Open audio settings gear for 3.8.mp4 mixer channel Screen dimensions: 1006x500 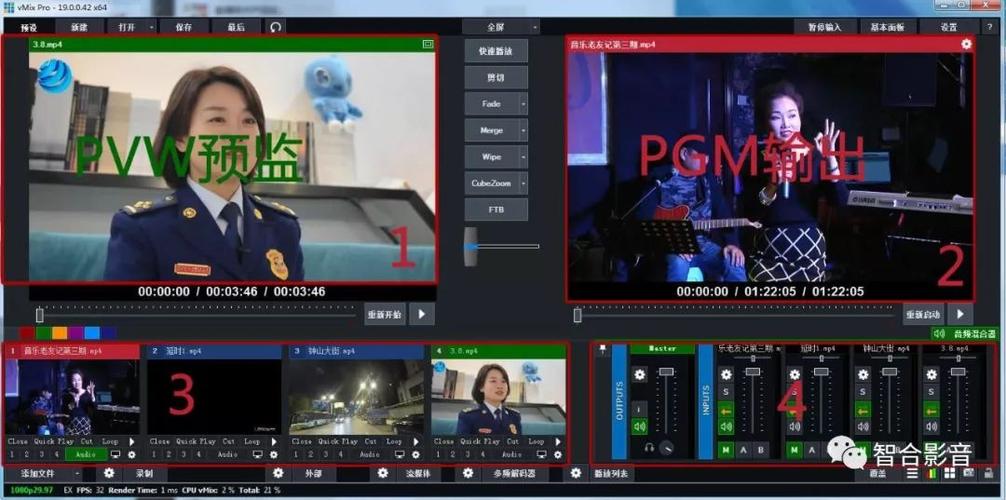point(932,375)
